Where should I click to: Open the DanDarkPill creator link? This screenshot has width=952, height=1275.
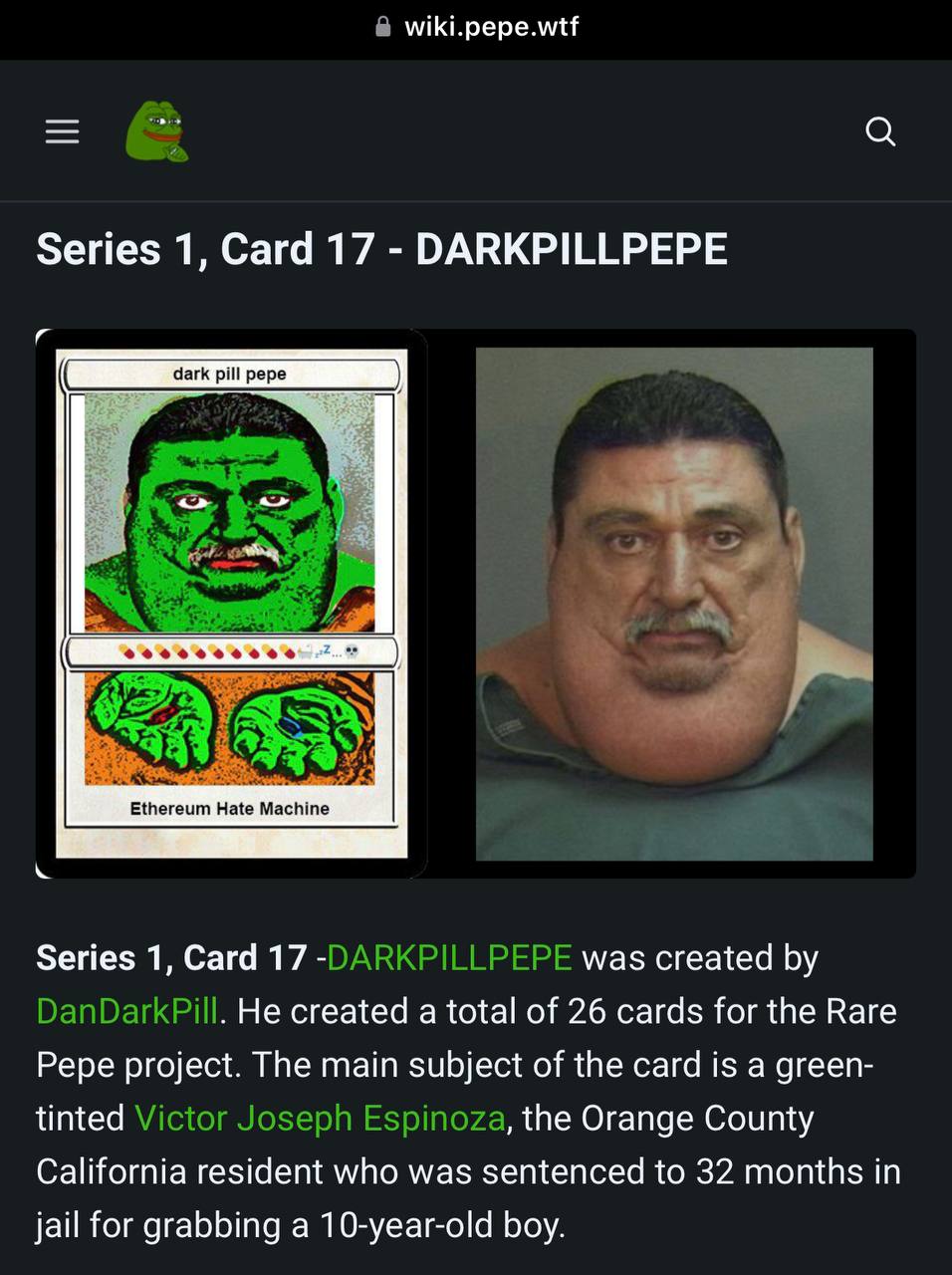tap(126, 1011)
